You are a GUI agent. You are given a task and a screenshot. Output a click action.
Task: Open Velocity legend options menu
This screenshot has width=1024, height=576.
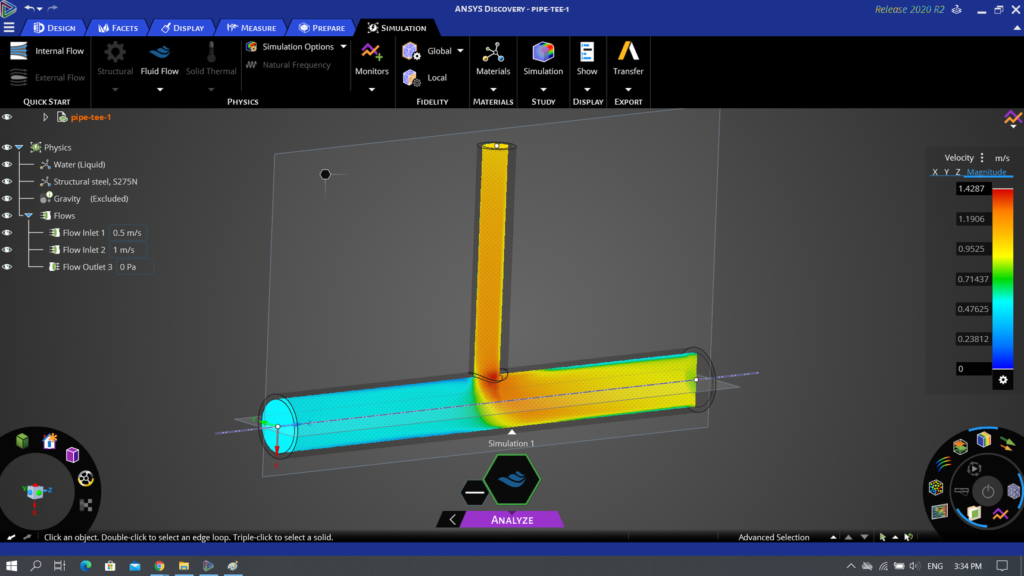(982, 157)
